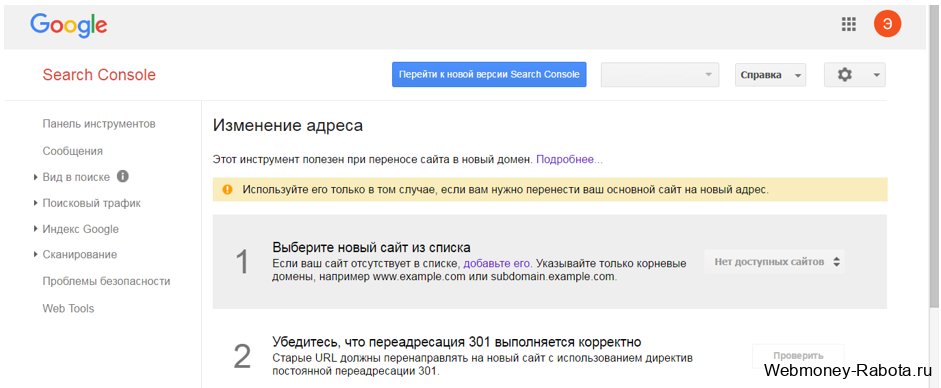
Task: Open Проблемы безопасности in the sidebar
Action: 106,281
